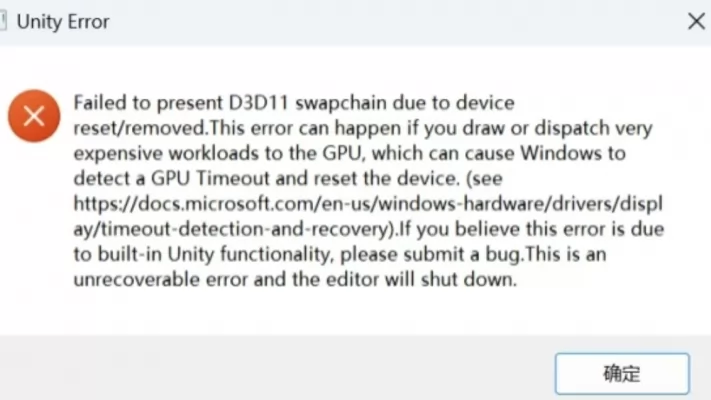Select the "reset/removed" text
Image resolution: width=711 pixels, height=400 pixels.
pyautogui.click(x=140, y=128)
